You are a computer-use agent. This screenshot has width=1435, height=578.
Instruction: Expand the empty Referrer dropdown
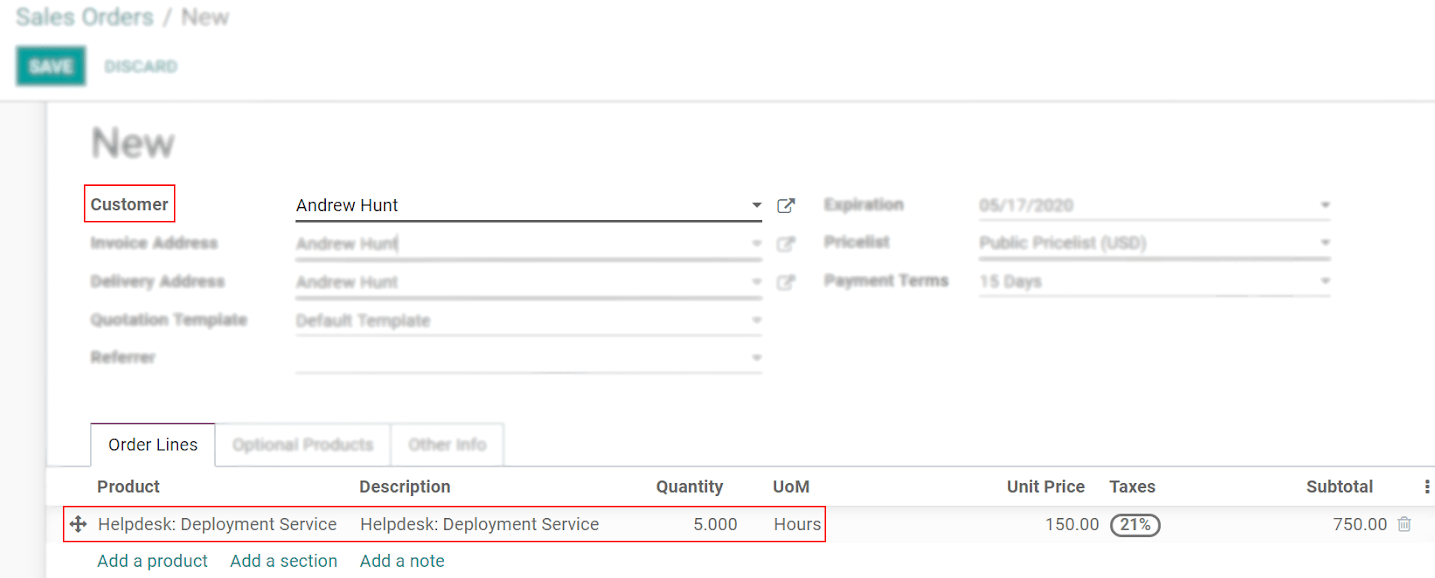[x=757, y=357]
